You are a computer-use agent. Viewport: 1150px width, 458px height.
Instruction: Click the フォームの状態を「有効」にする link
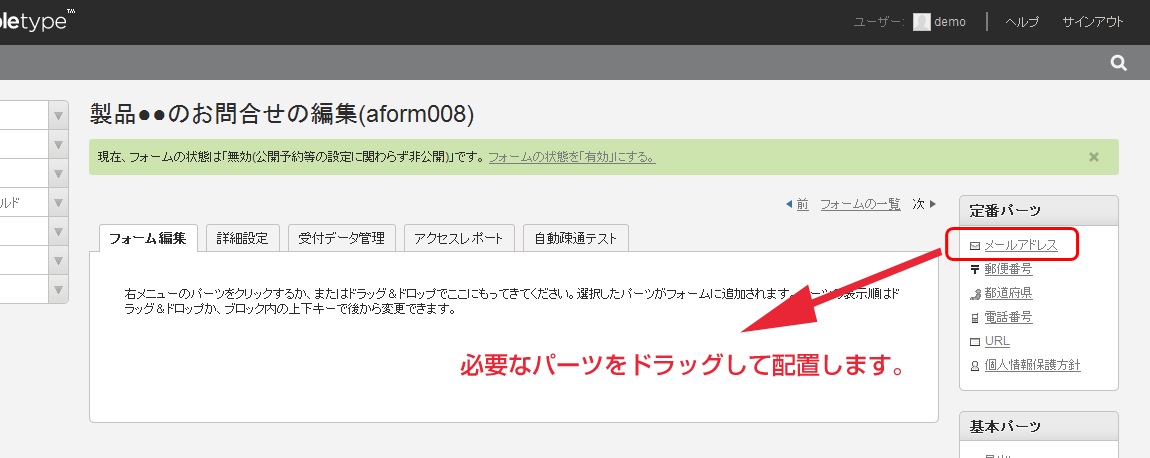(572, 157)
